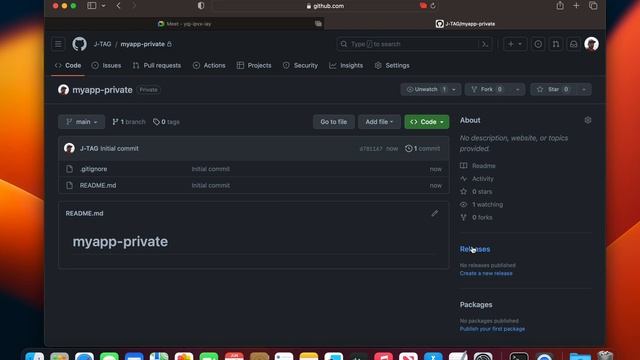Select the J-TAG/myapp-private browser tab
The image size is (640, 360).
465,24
